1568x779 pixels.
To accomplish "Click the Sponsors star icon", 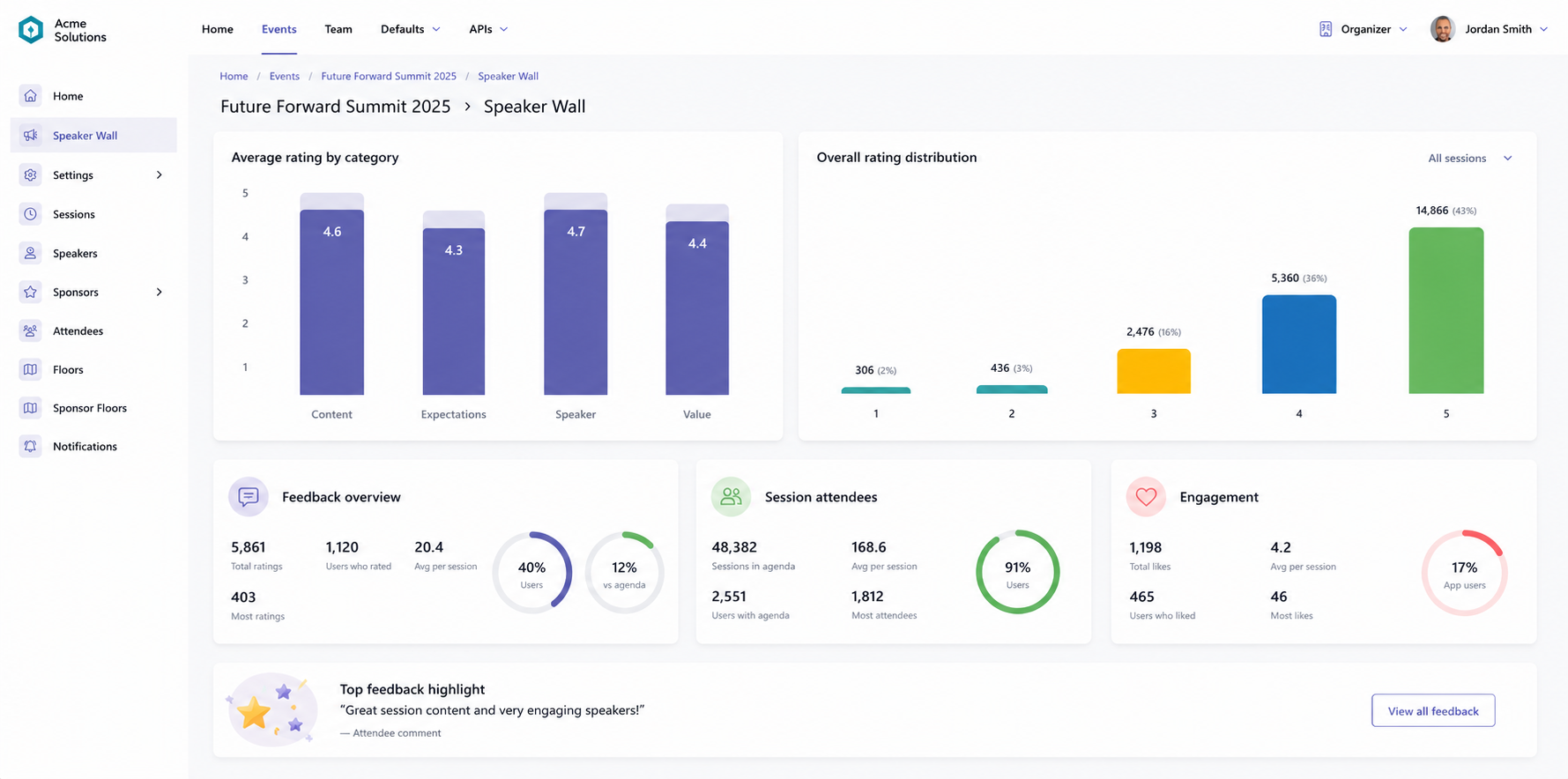I will click(x=31, y=292).
